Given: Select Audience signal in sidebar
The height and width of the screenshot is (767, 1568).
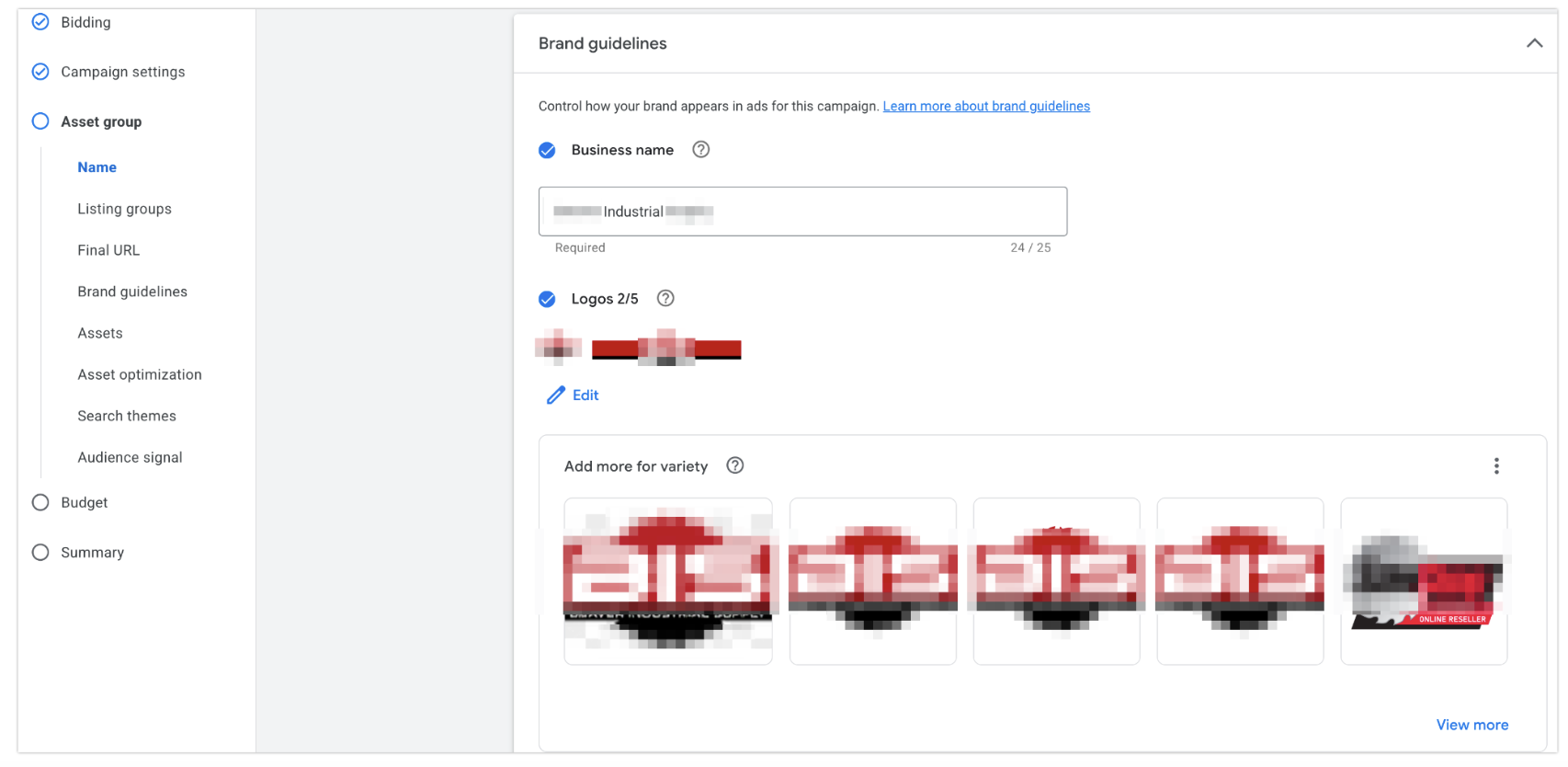Looking at the screenshot, I should (x=130, y=457).
